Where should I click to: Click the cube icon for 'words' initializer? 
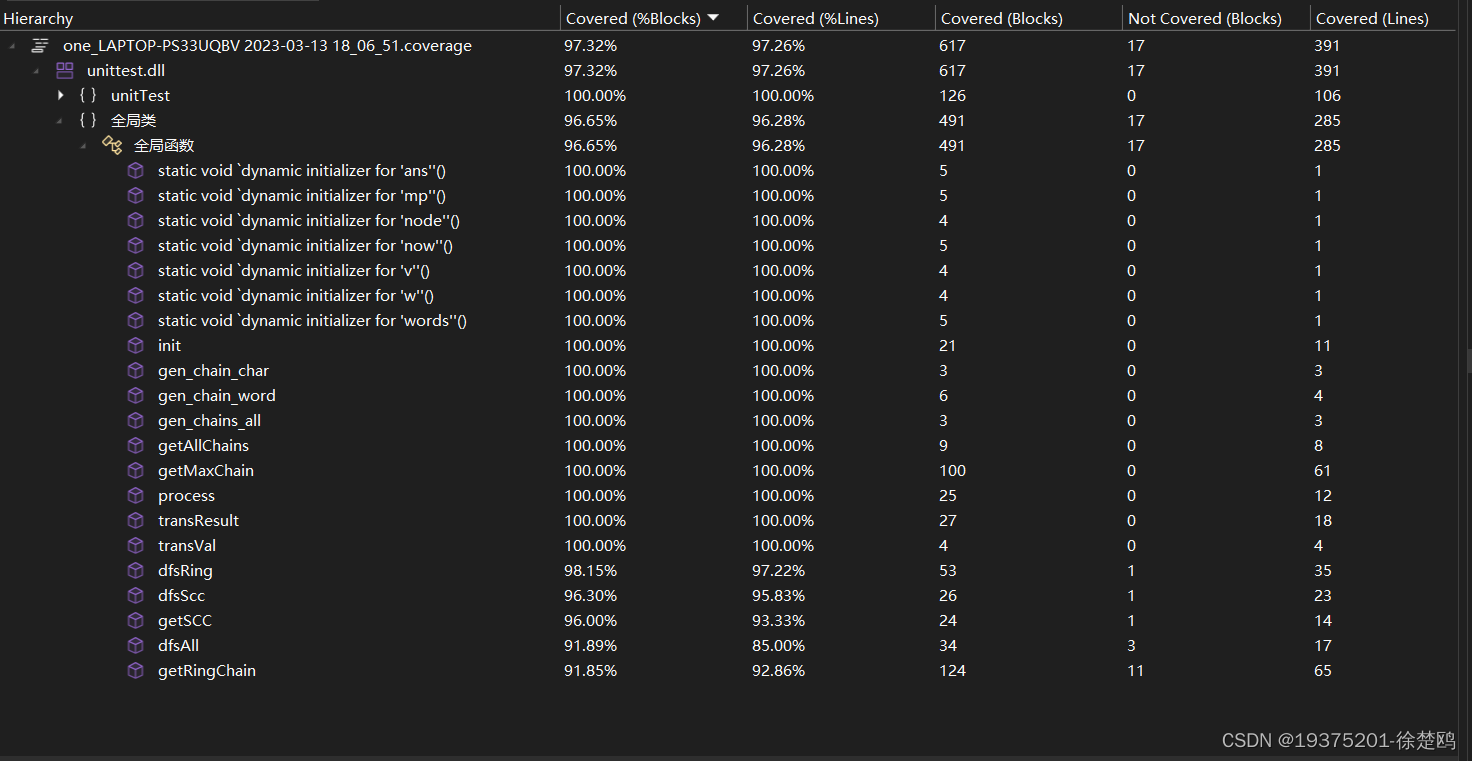point(136,321)
